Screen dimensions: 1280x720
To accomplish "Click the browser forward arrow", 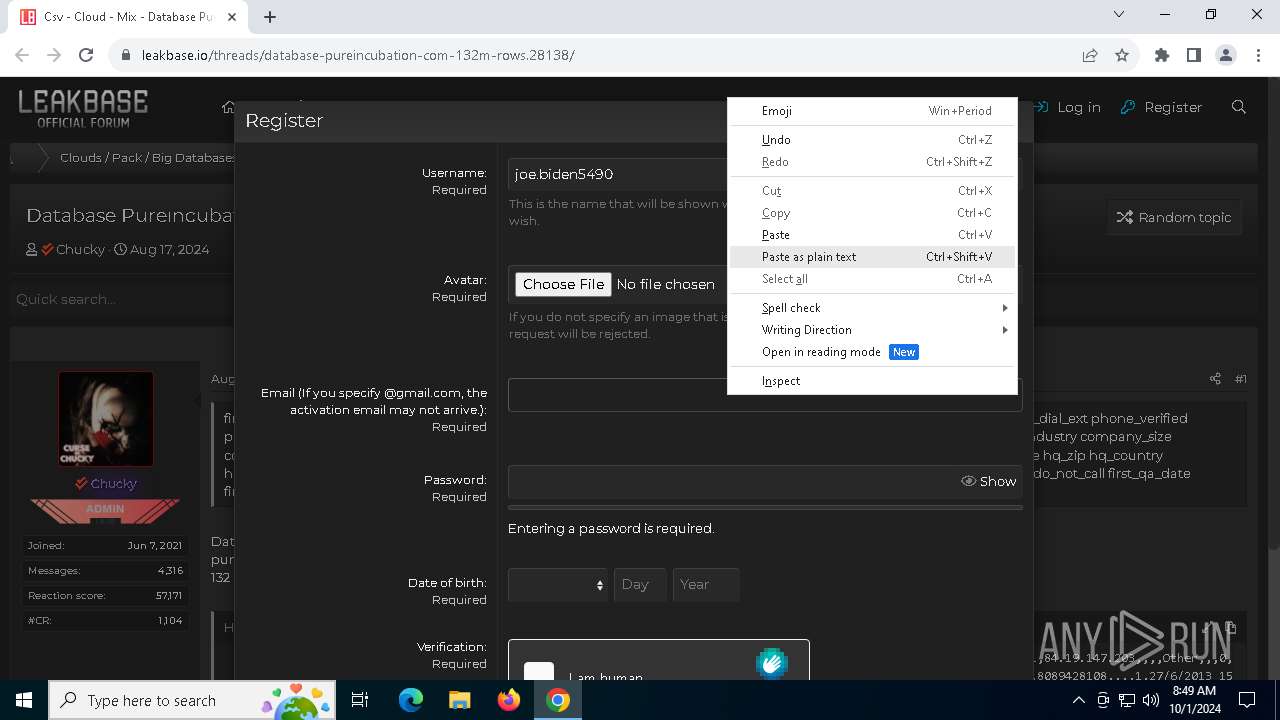I will pos(54,55).
